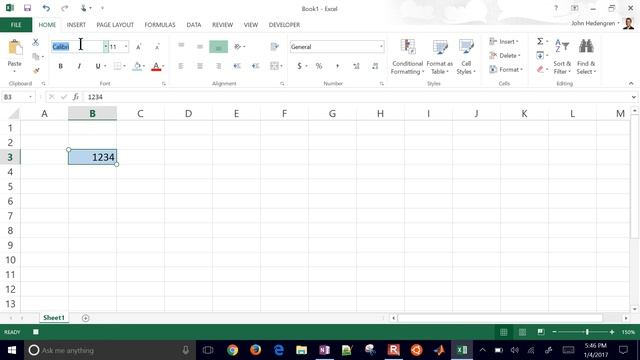640x360 pixels.
Task: Set middle vertical alignment
Action: click(x=200, y=47)
